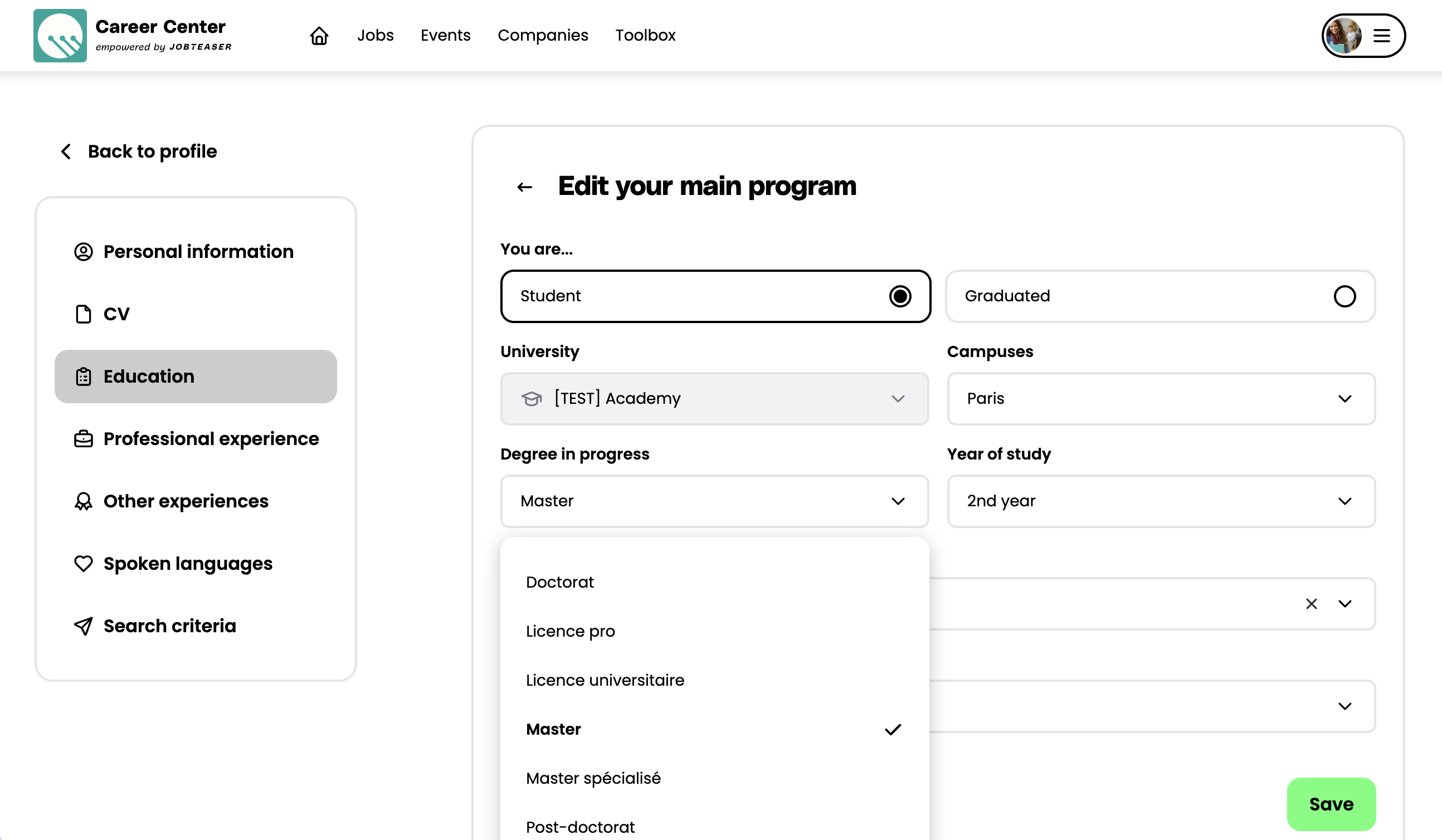Open the CV sidebar section
Screen dimensions: 1442x840
117,314
